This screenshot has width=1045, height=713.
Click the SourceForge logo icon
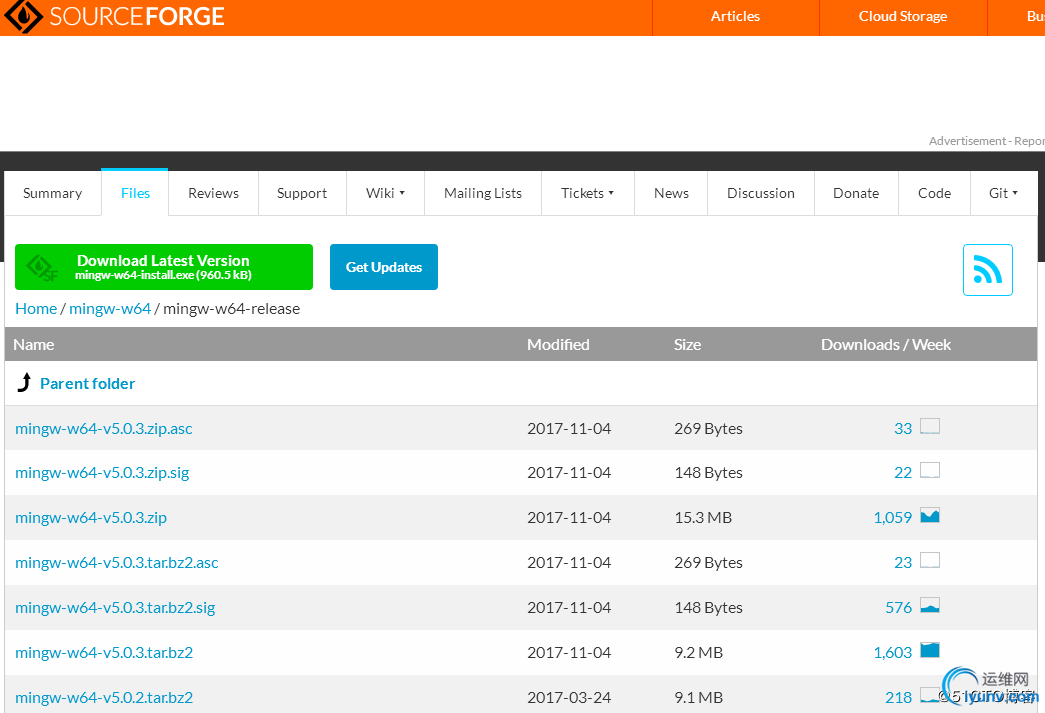[23, 16]
